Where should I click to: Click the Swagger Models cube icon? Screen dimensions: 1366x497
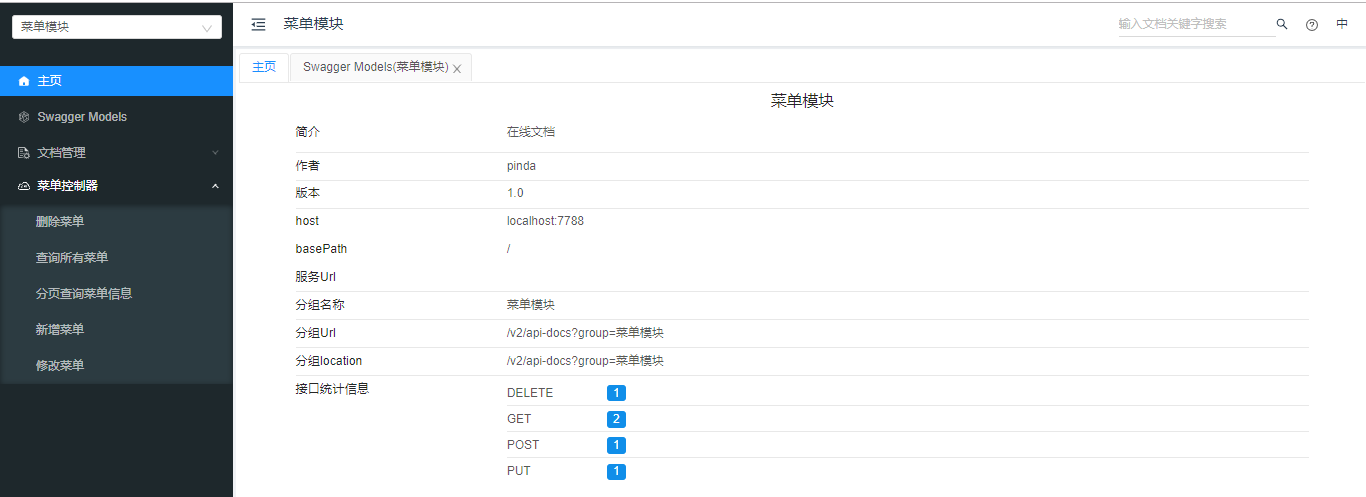(x=24, y=117)
